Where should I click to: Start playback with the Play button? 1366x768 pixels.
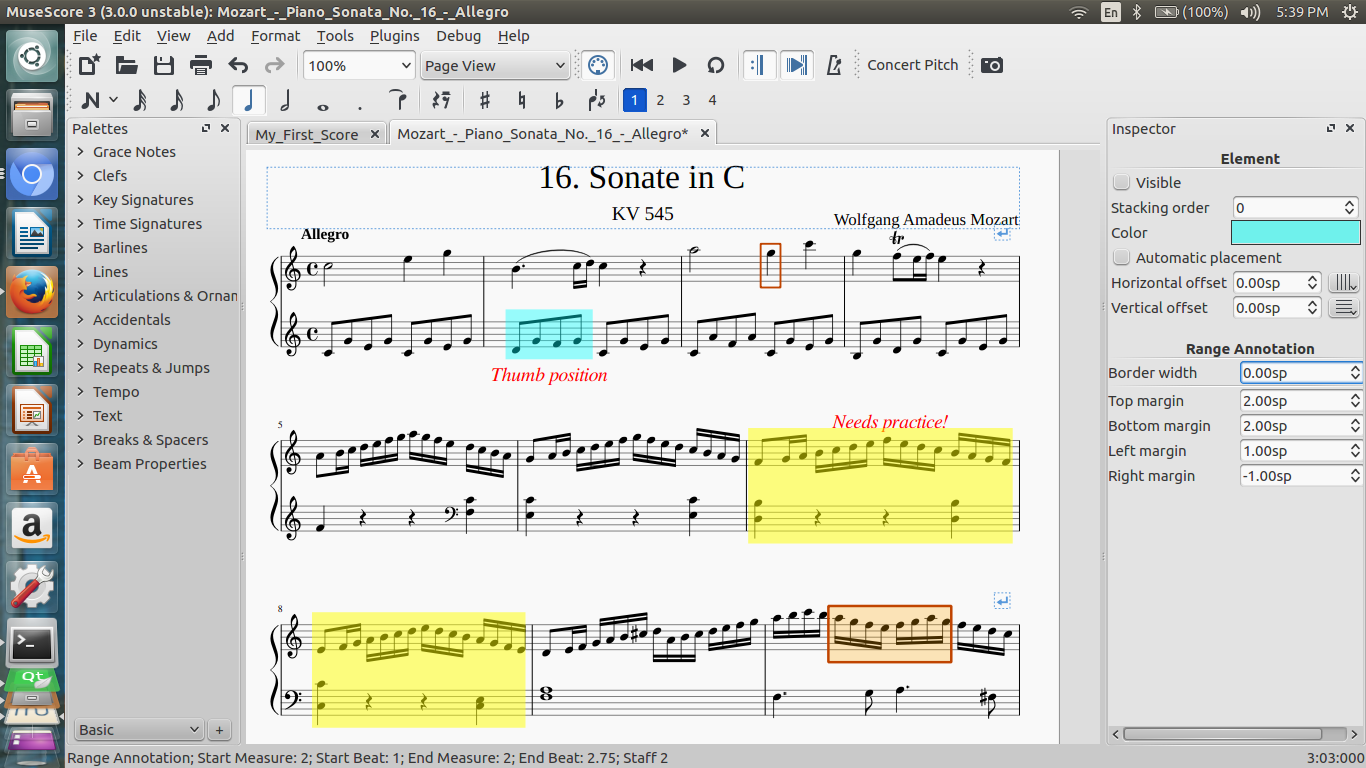tap(679, 65)
